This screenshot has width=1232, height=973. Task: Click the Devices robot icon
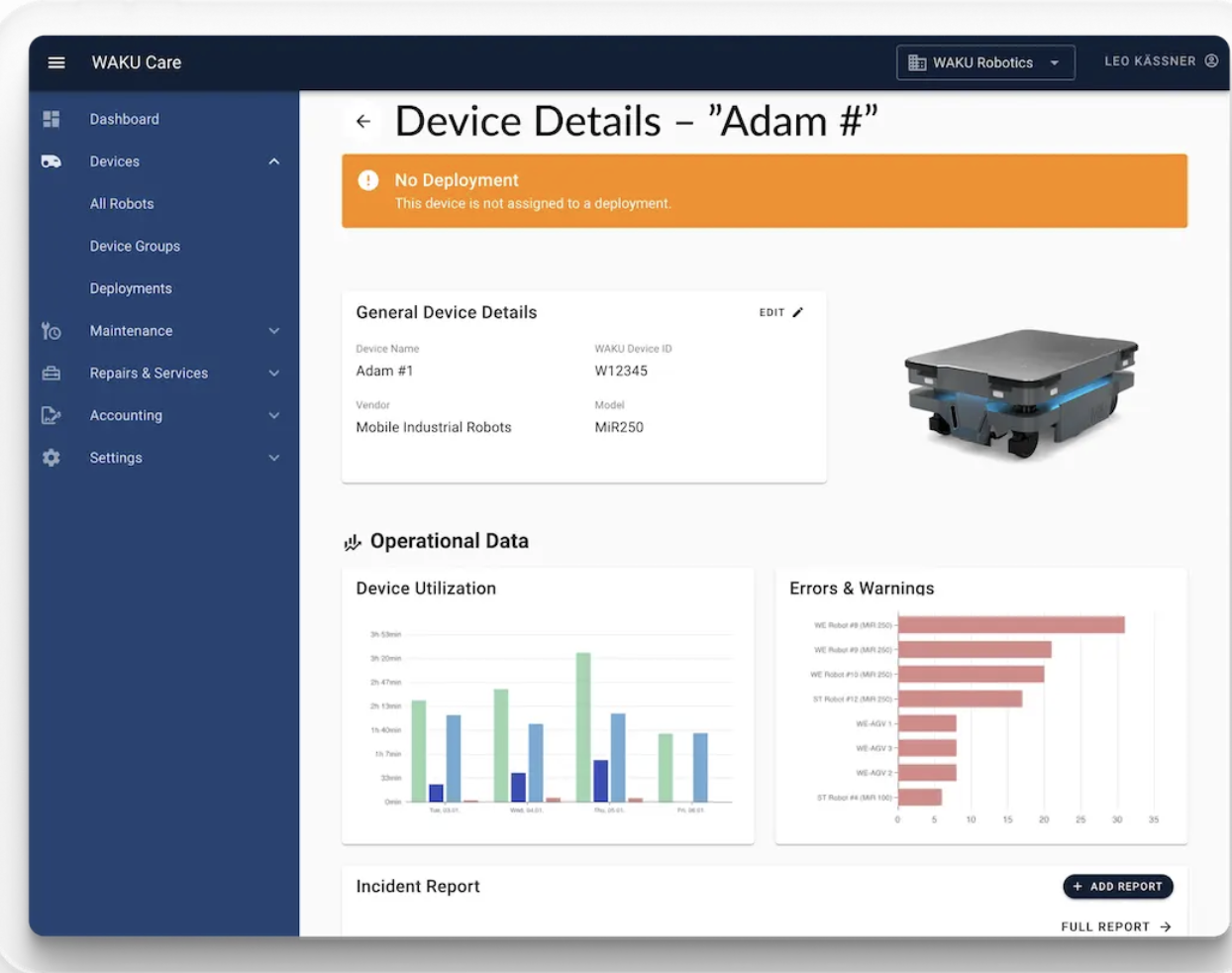(x=51, y=162)
